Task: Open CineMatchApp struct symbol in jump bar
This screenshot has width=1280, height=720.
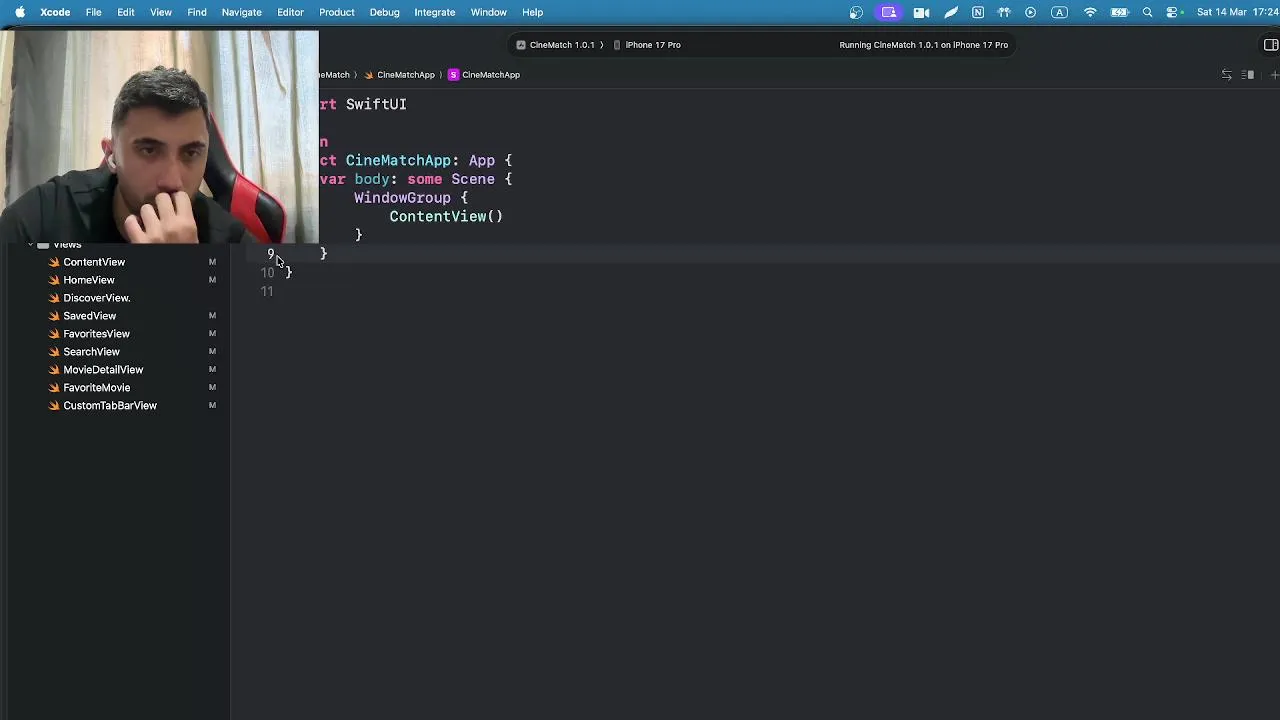Action: 484,75
